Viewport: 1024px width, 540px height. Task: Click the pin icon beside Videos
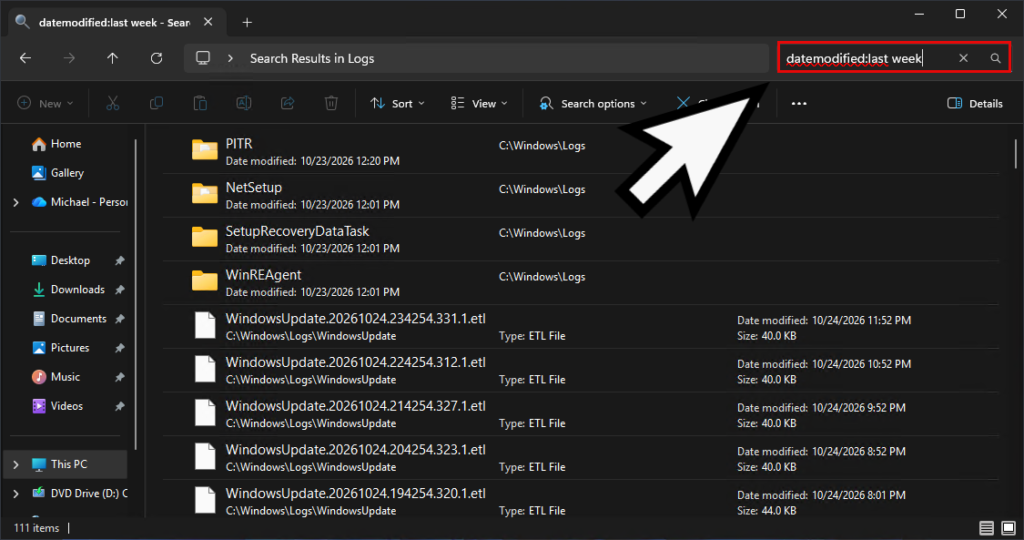coord(120,406)
